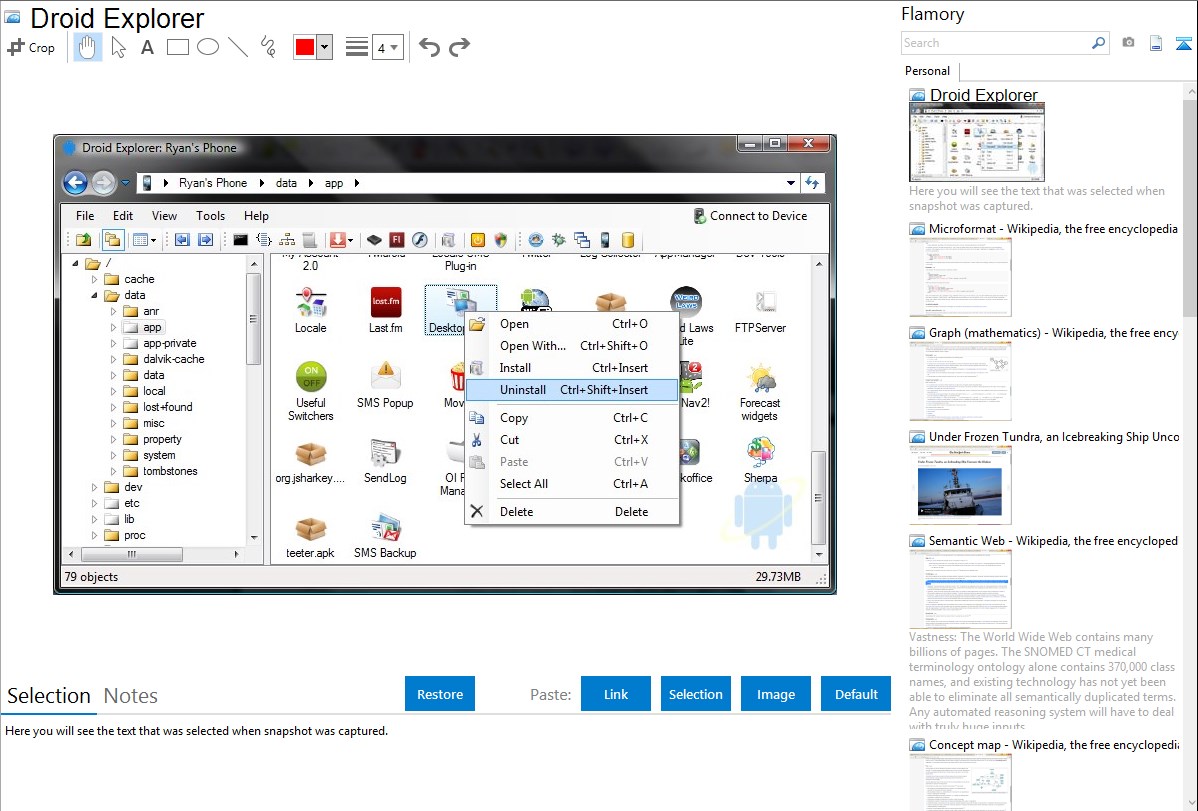Open the Droid Explorer snapshot thumbnail
The width and height of the screenshot is (1198, 811).
tap(976, 143)
